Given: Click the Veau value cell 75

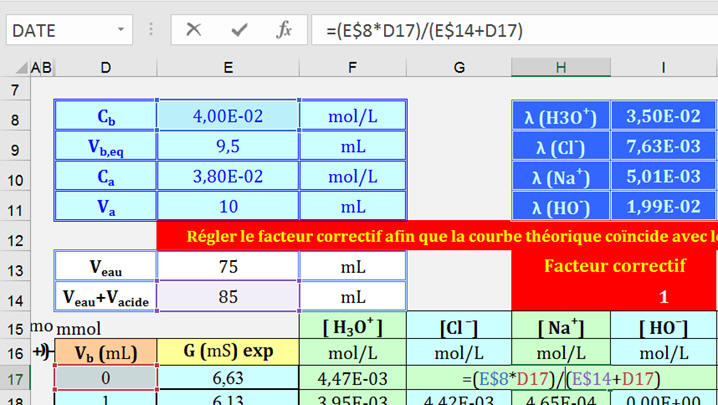Looking at the screenshot, I should pos(228,267).
